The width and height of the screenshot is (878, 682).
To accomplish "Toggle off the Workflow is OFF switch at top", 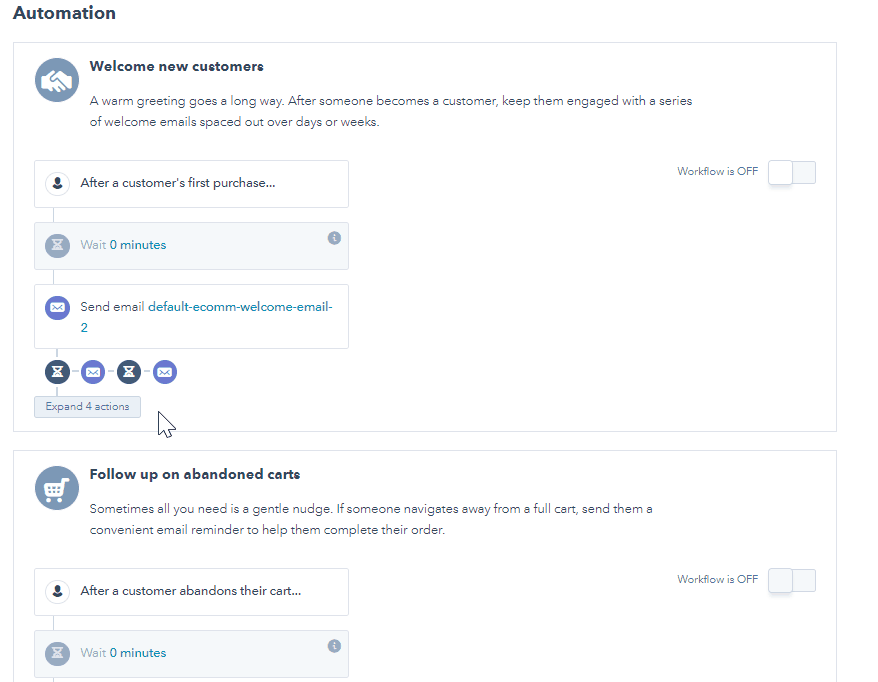I will tap(791, 172).
